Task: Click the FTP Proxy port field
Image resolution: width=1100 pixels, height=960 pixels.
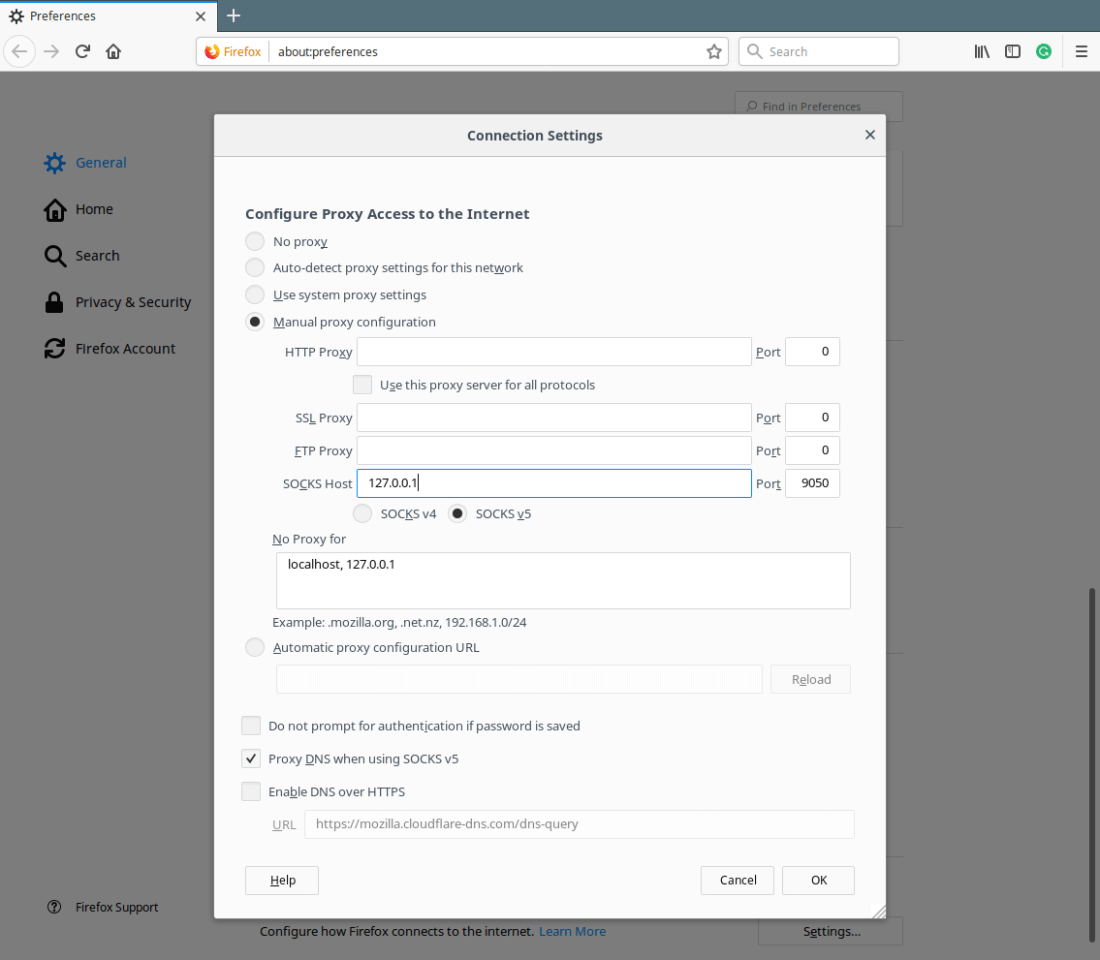Action: click(812, 451)
